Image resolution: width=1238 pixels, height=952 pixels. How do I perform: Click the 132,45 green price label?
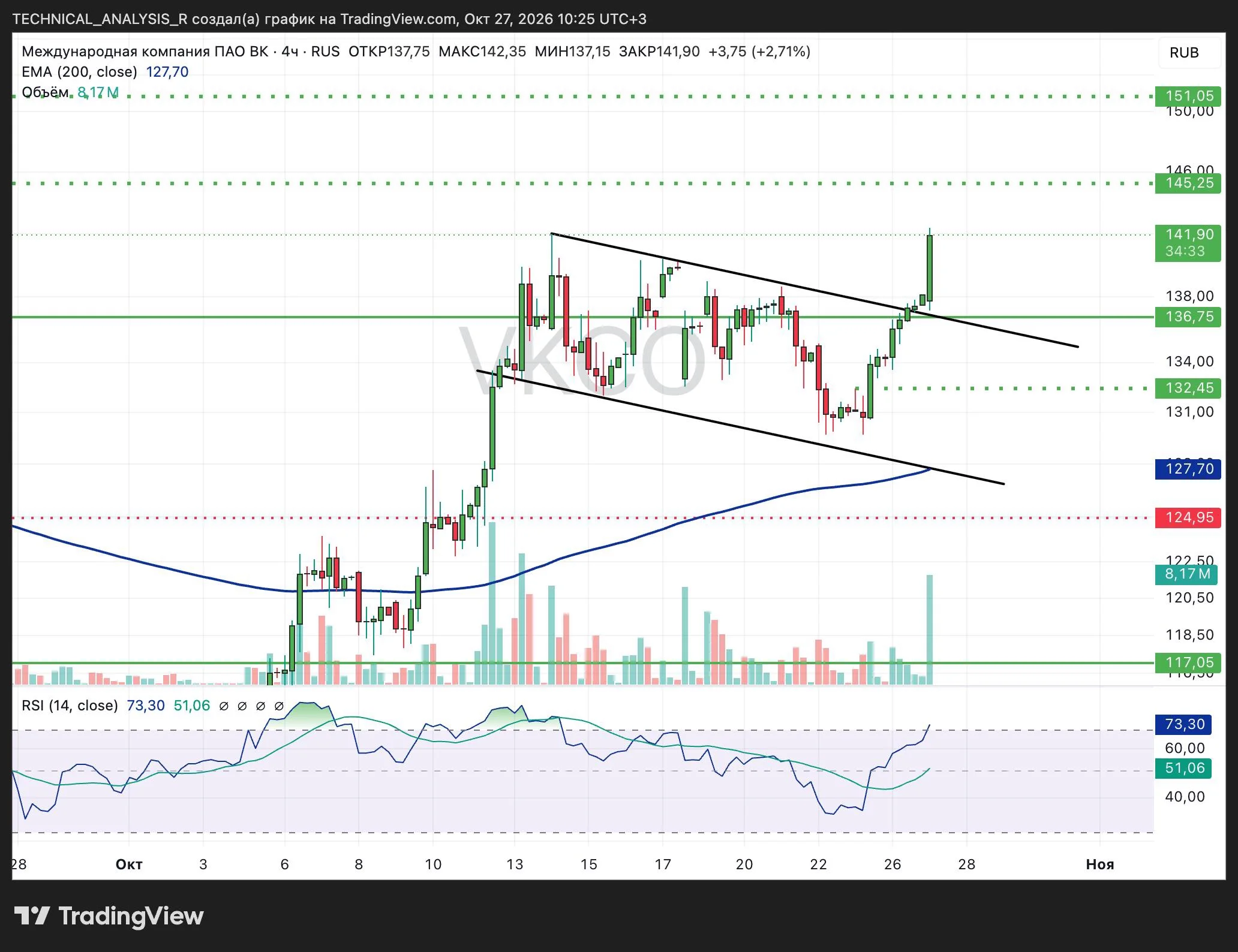pyautogui.click(x=1188, y=388)
